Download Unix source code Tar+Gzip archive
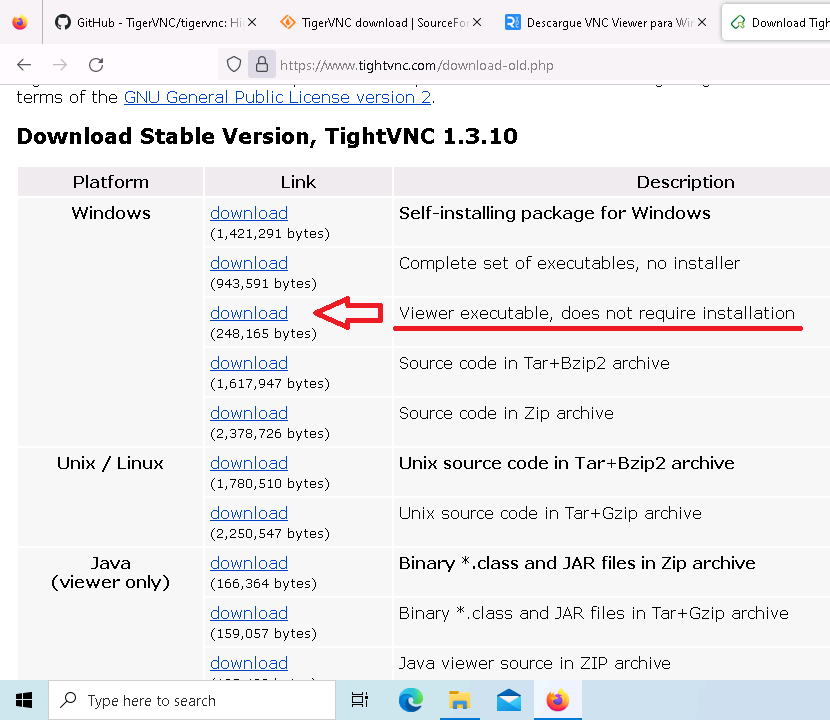 [249, 513]
